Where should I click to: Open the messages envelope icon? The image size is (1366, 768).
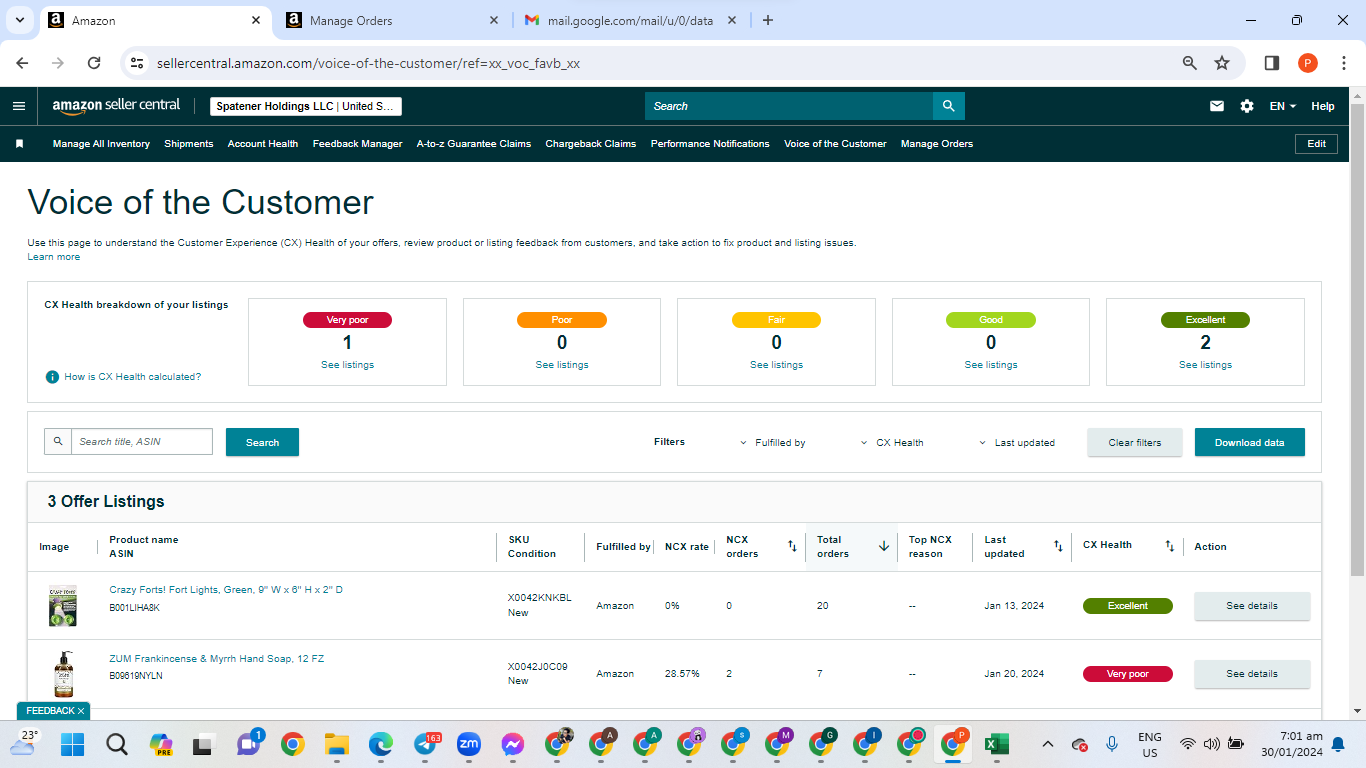pos(1217,106)
